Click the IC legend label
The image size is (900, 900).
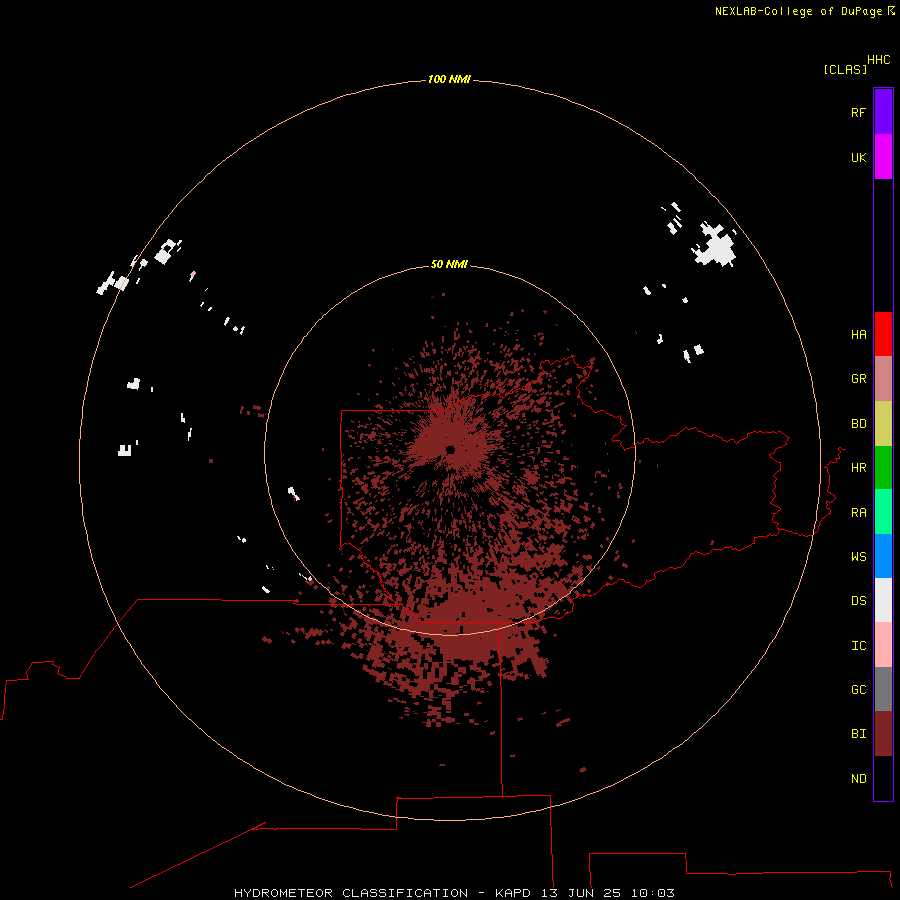(x=858, y=646)
